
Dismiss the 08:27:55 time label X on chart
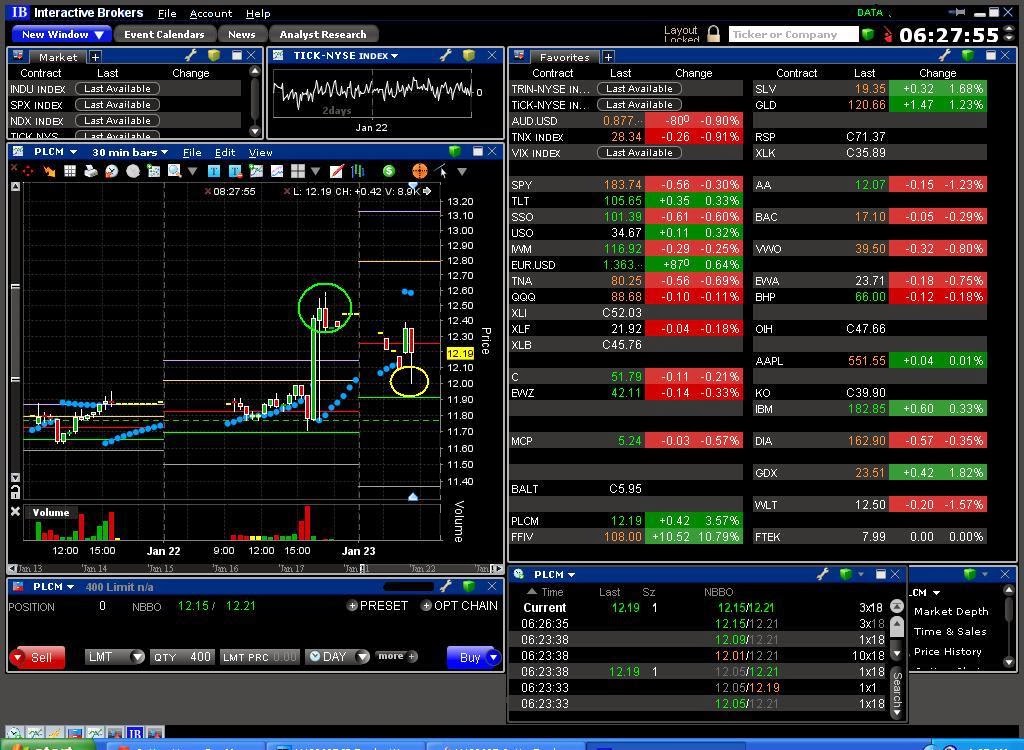(208, 191)
